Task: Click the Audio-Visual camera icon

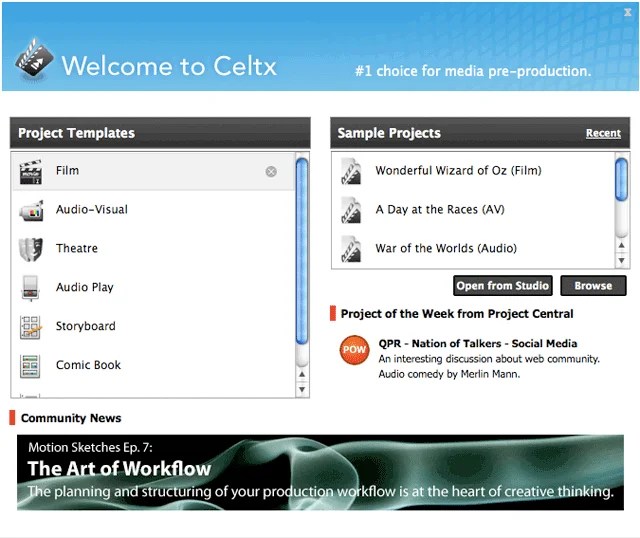Action: [x=31, y=211]
